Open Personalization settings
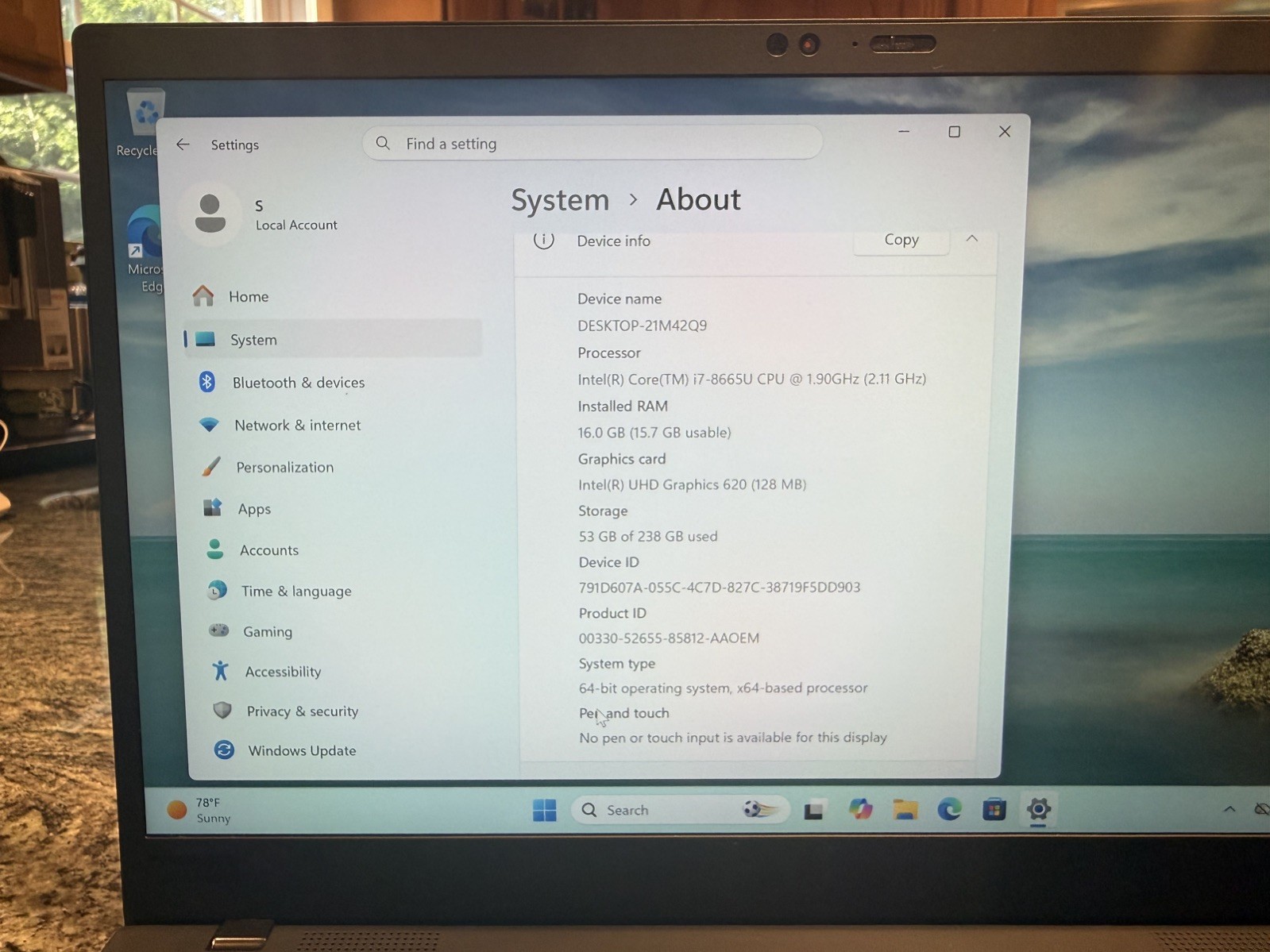The height and width of the screenshot is (952, 1270). pos(285,467)
